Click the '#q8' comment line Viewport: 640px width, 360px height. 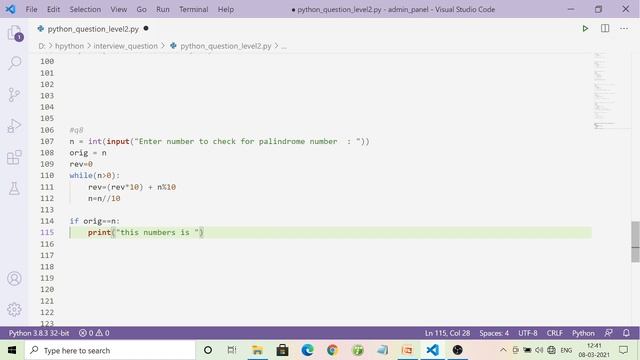coord(76,130)
